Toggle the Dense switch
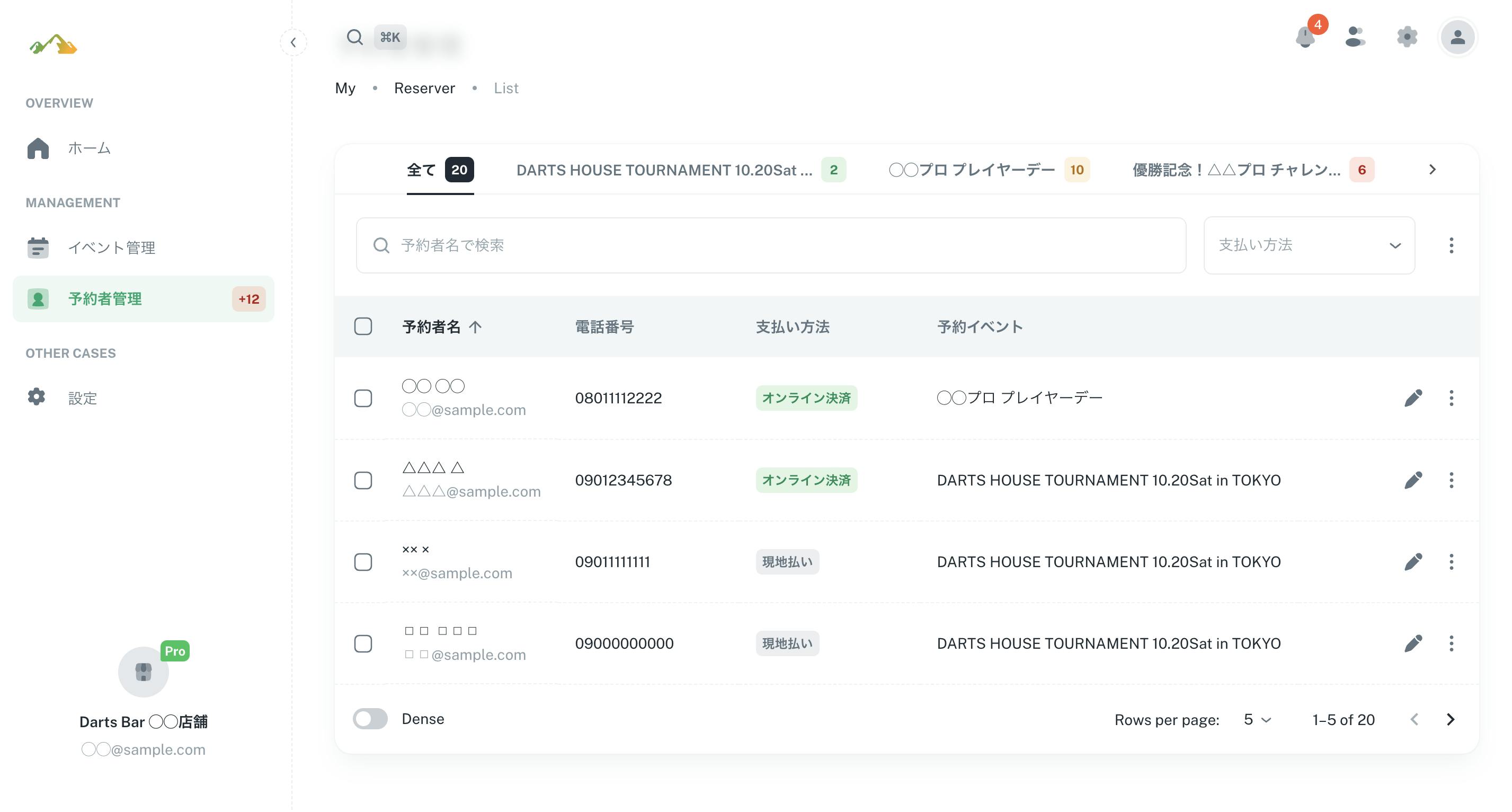 370,719
